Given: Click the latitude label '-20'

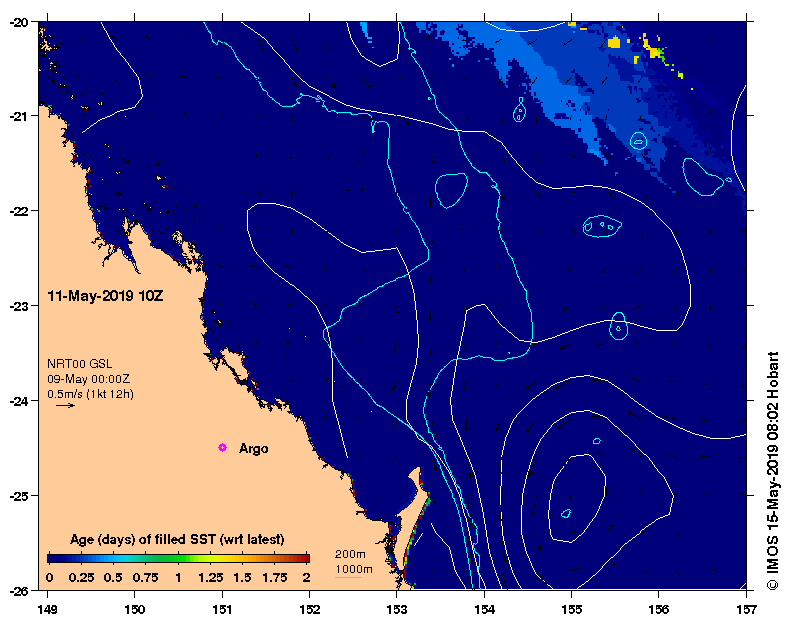Looking at the screenshot, I should pos(20,22).
